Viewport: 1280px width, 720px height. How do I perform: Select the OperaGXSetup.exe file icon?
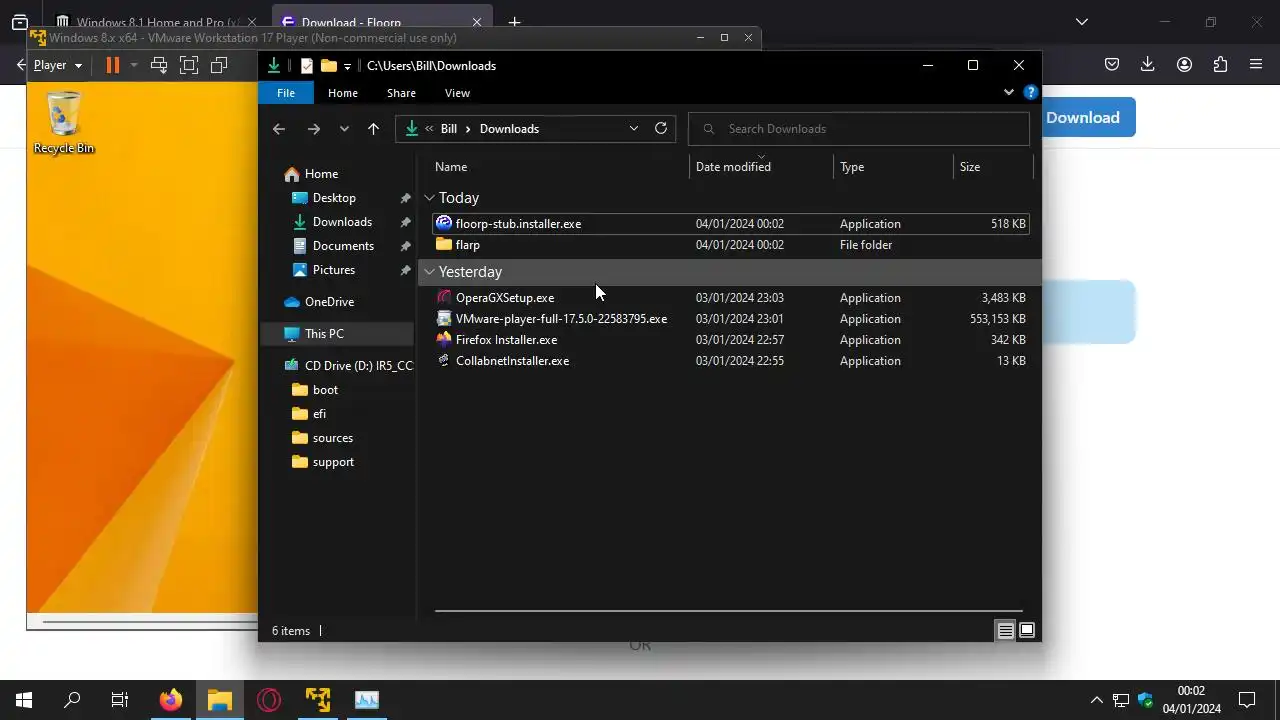444,297
